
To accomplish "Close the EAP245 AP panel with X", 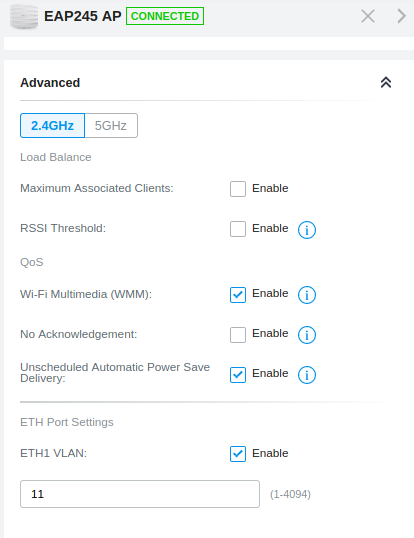I will 368,16.
